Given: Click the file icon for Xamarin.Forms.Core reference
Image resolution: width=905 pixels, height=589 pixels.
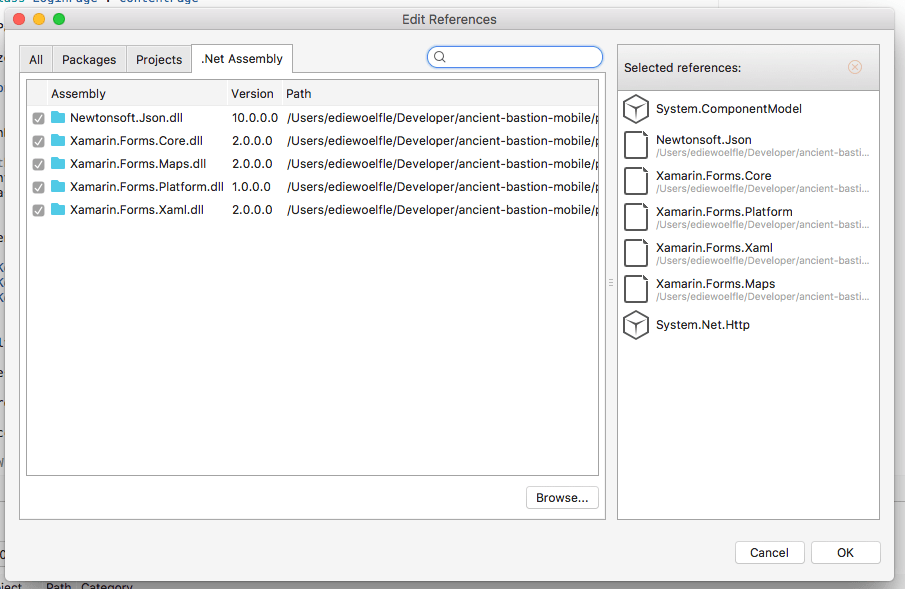Looking at the screenshot, I should pyautogui.click(x=636, y=181).
